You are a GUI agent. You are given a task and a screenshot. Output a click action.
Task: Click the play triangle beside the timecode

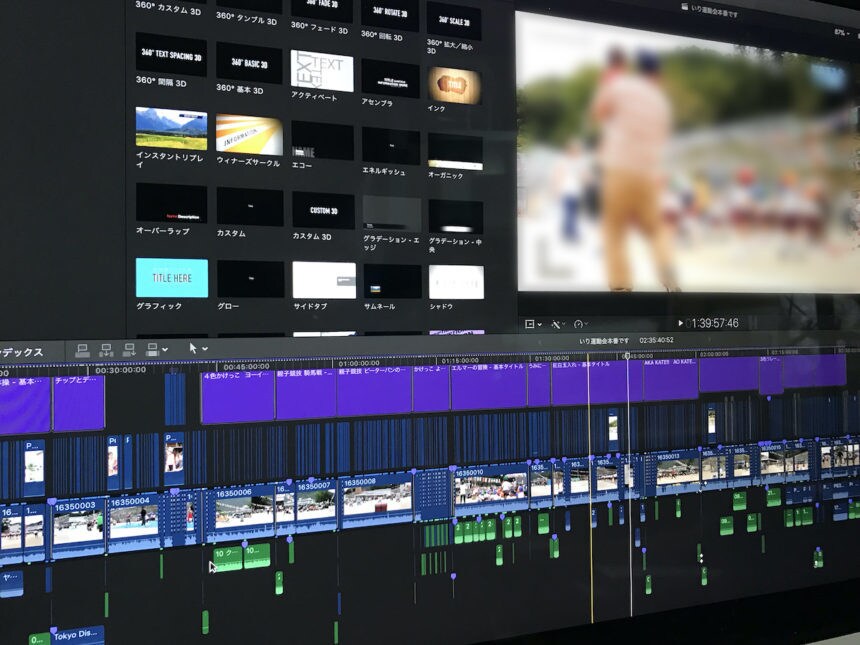pos(680,323)
